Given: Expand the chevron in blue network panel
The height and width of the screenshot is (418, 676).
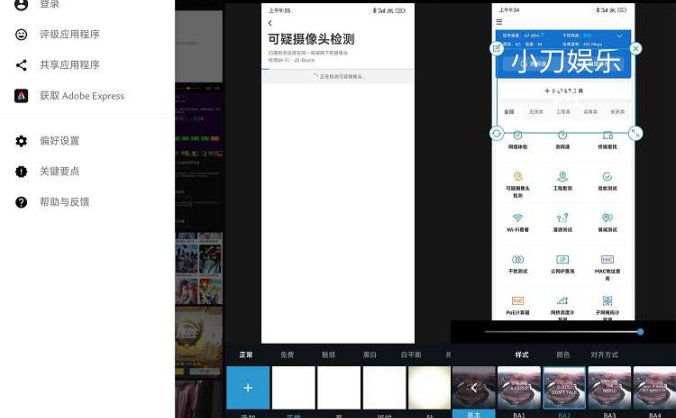Looking at the screenshot, I should 619,36.
